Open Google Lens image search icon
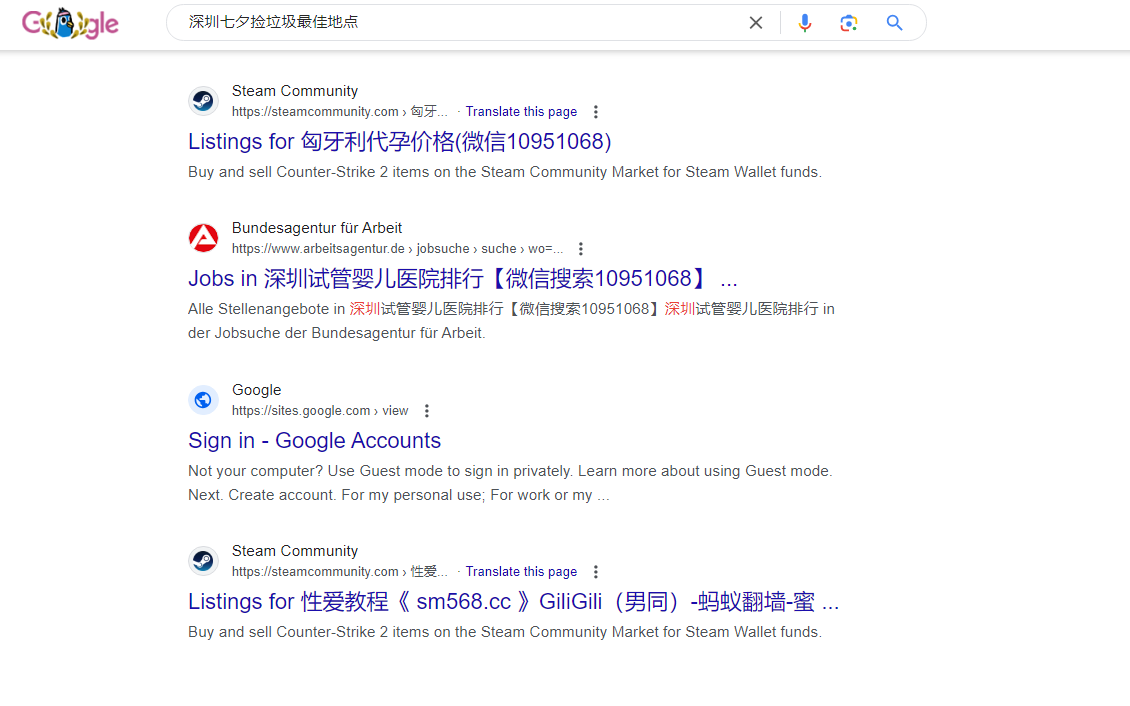Image resolution: width=1130 pixels, height=706 pixels. pos(849,23)
